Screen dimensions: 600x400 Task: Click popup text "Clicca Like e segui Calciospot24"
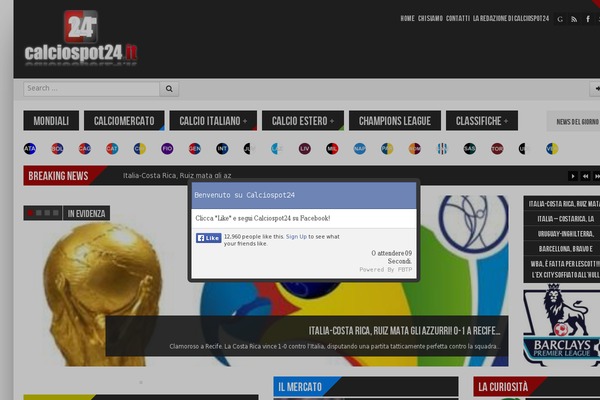click(x=263, y=218)
